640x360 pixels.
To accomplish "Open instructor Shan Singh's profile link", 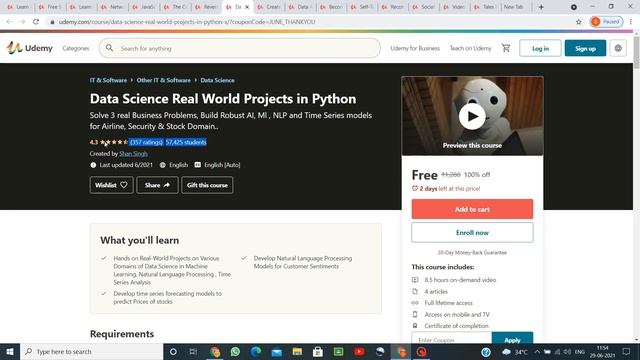I will pos(133,153).
